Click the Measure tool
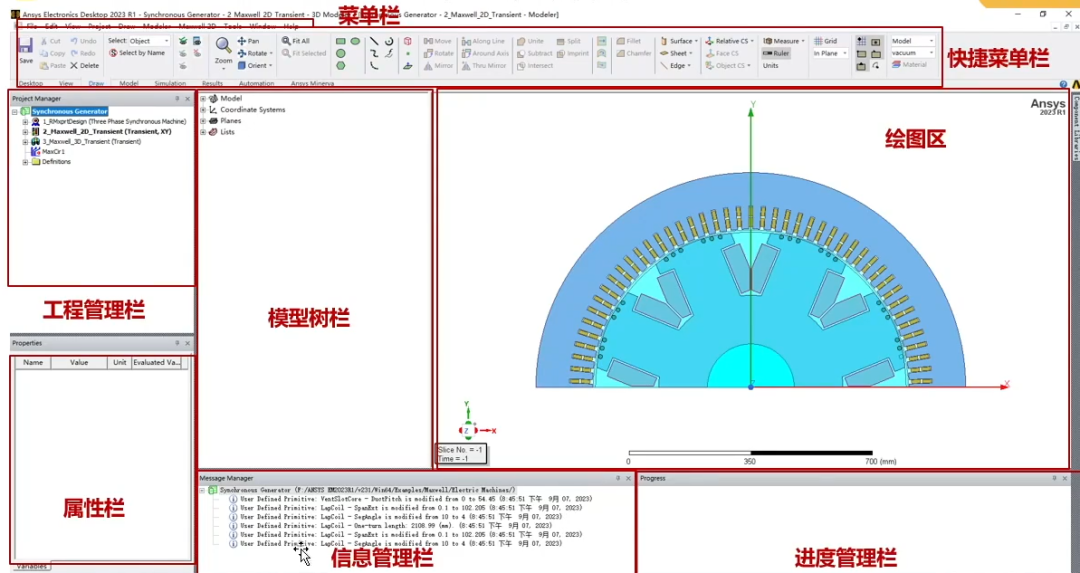Screen dimensions: 1080x573 783,41
